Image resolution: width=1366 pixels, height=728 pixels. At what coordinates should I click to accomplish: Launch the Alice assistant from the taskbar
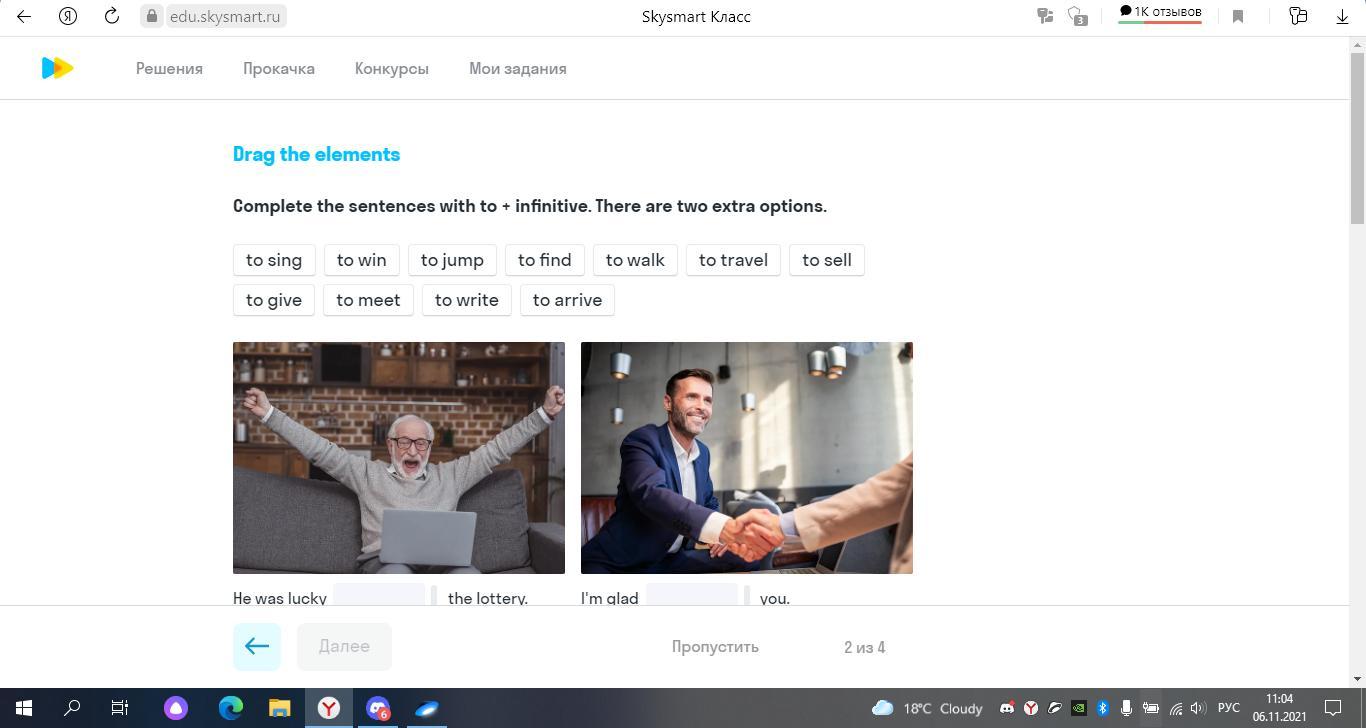176,708
